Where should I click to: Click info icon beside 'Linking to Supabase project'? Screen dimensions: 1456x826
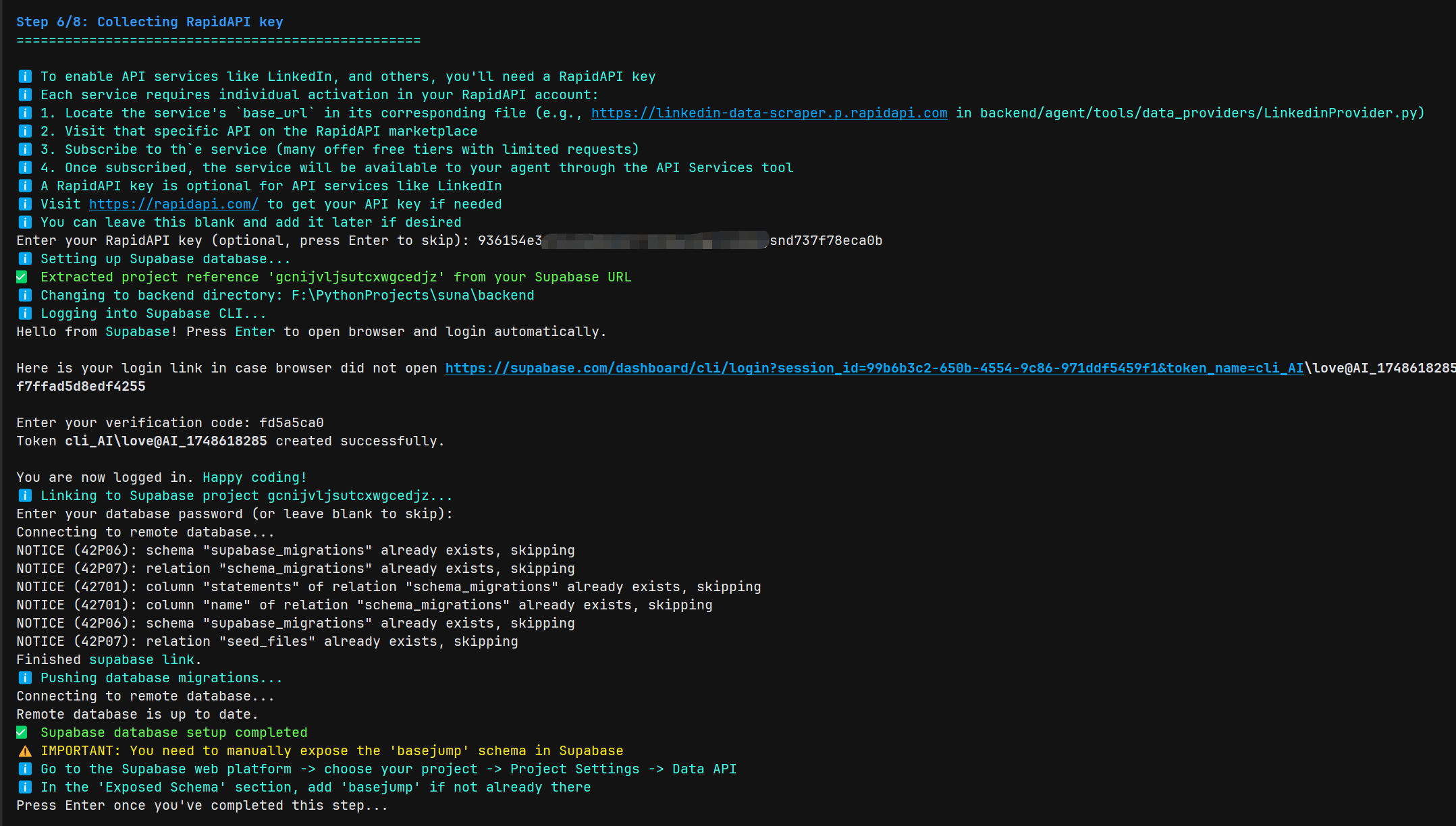[25, 496]
